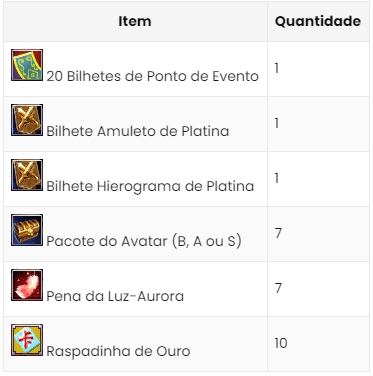Select the Raspadinha de Ouro text

tap(118, 351)
